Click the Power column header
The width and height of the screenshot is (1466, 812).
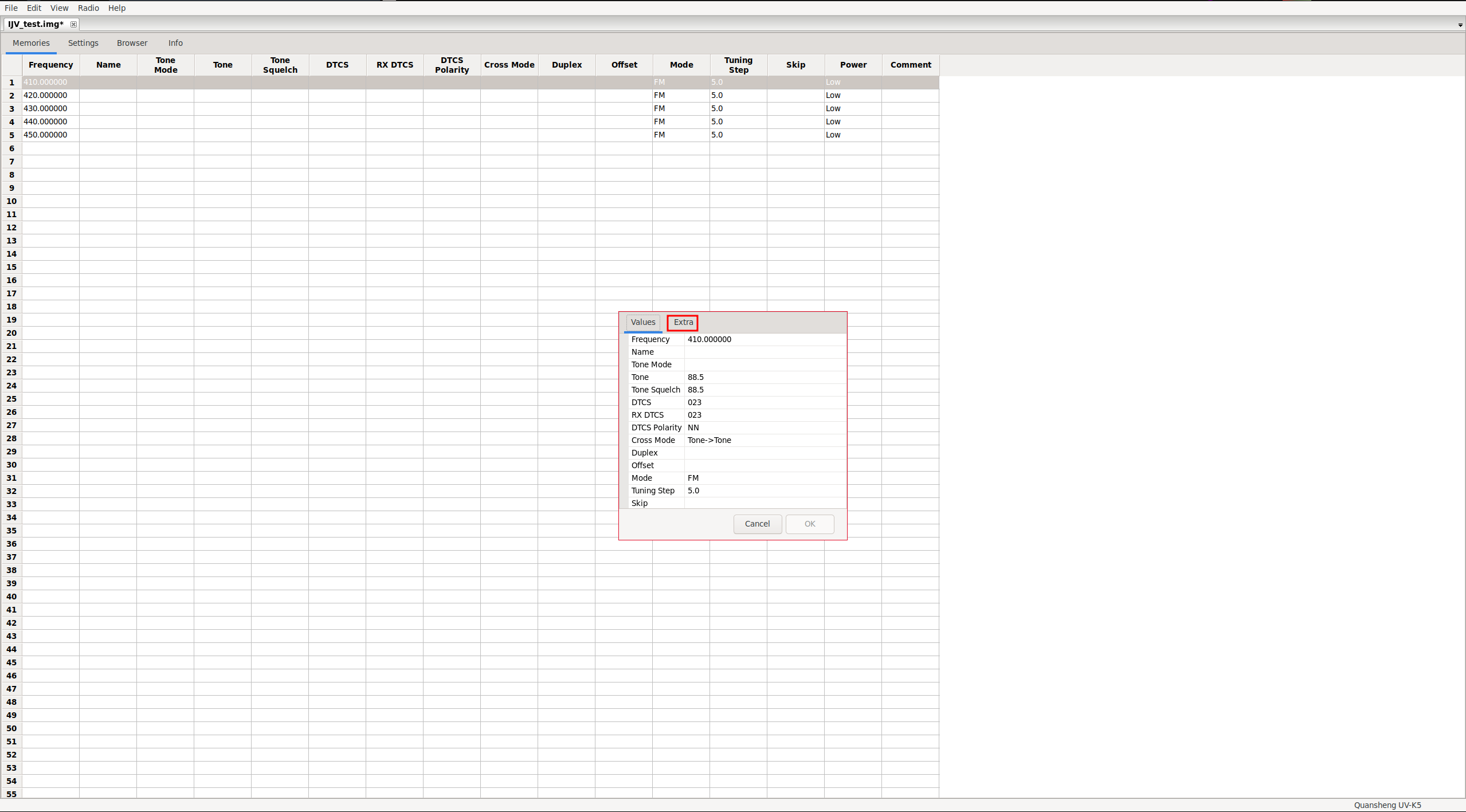click(853, 65)
